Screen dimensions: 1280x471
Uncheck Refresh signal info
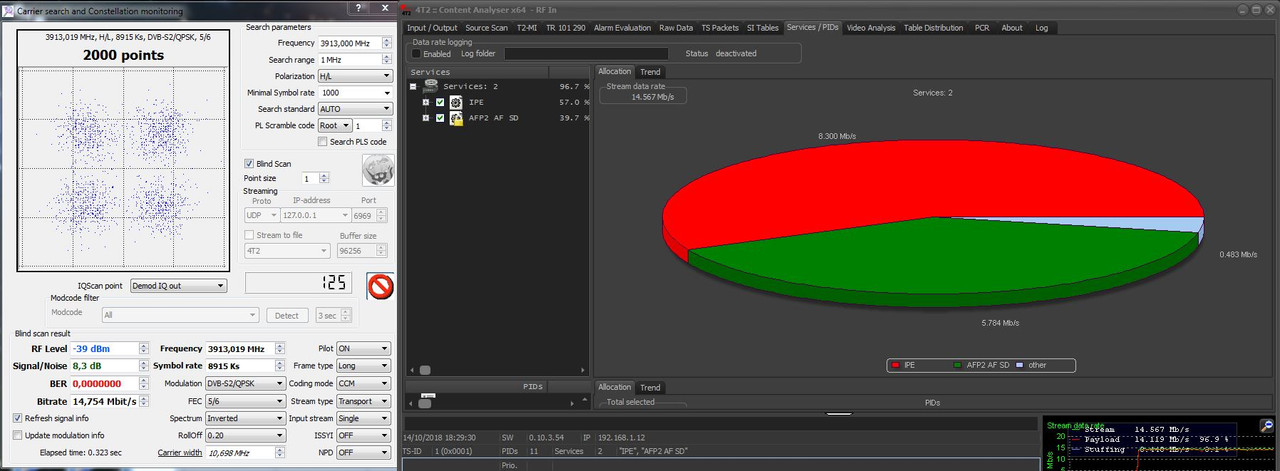pyautogui.click(x=17, y=418)
